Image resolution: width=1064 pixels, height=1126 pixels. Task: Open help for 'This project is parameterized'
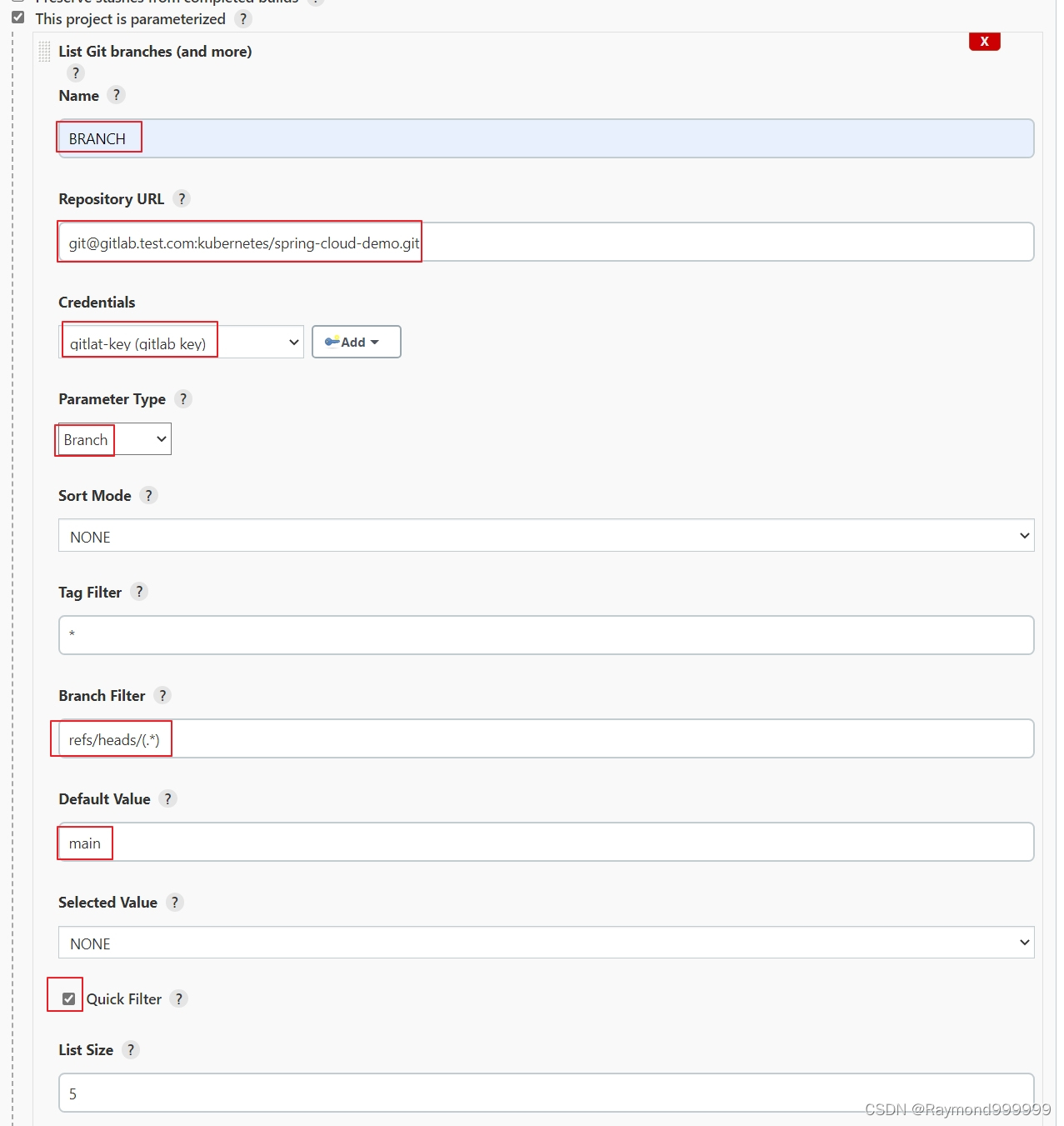pyautogui.click(x=242, y=18)
